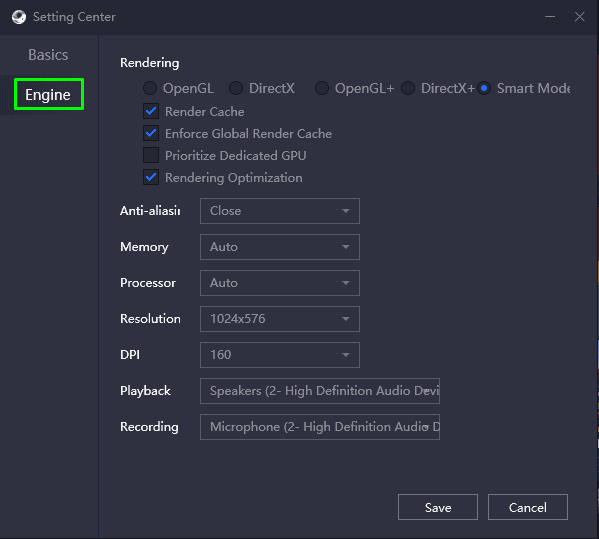The width and height of the screenshot is (599, 539).
Task: Select the DirectX rendering option
Action: pyautogui.click(x=236, y=88)
